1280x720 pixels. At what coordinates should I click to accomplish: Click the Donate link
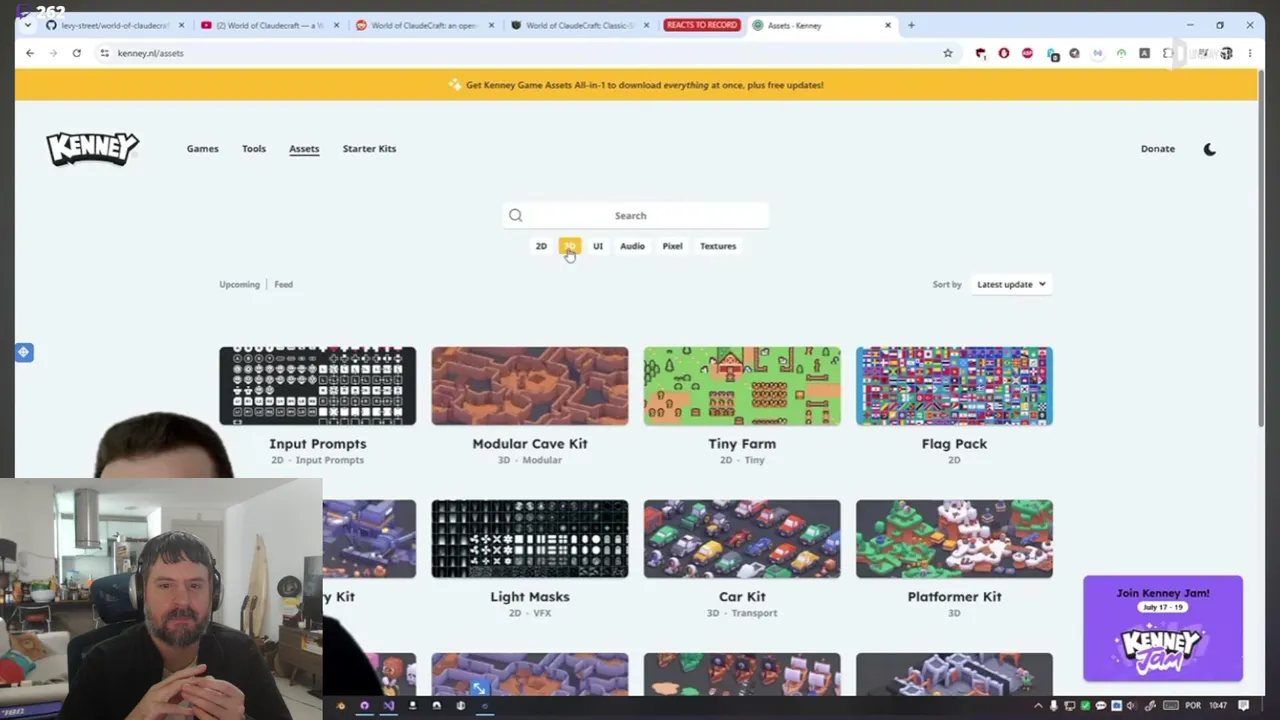point(1158,149)
